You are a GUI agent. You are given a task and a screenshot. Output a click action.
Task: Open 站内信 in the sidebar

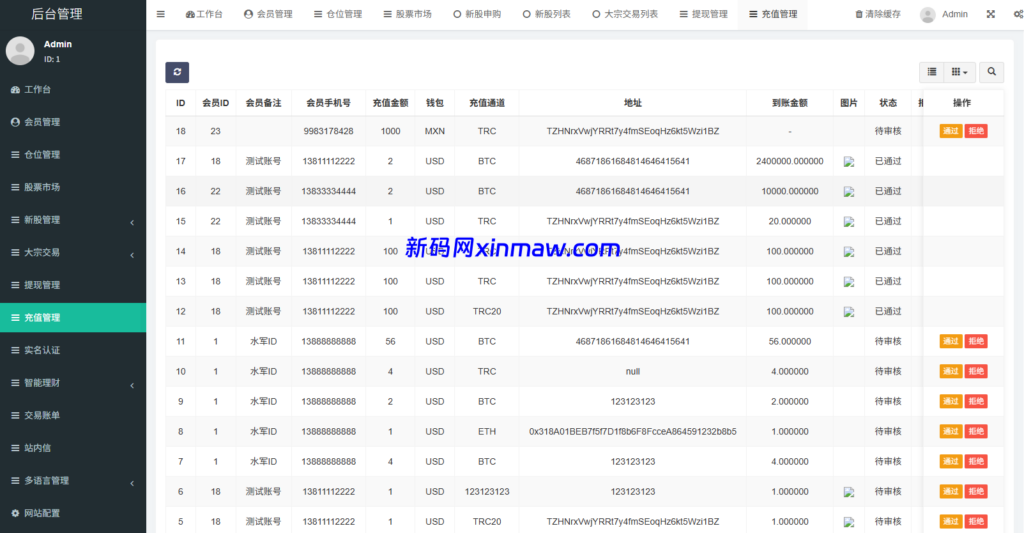73,448
